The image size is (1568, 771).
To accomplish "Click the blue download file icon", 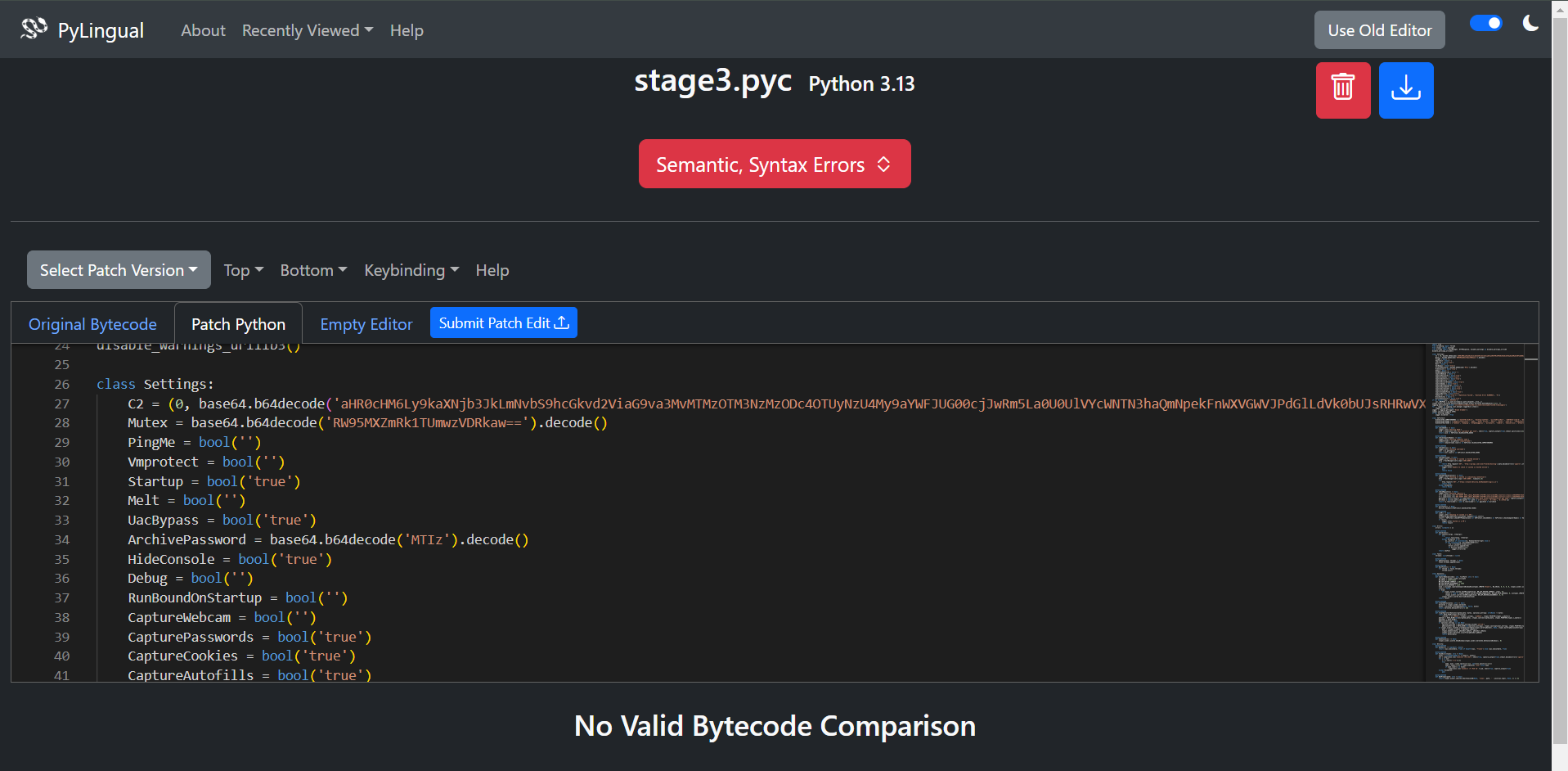I will coord(1405,90).
